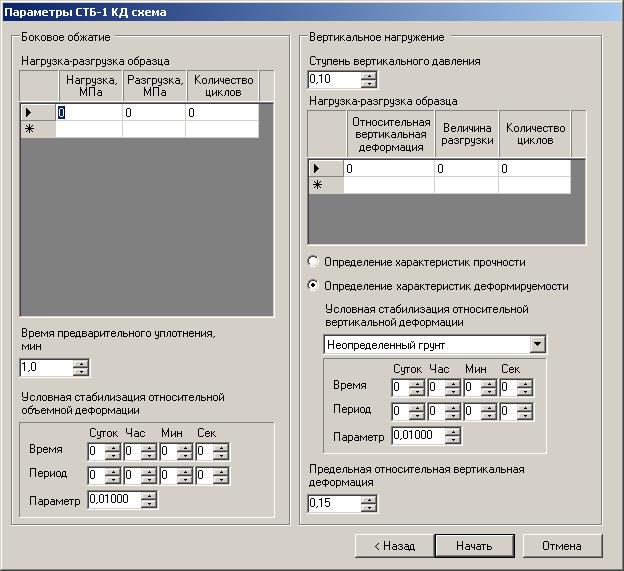Click the Количество циклов header in the lateral compression table
Image resolution: width=624 pixels, height=571 pixels.
pyautogui.click(x=223, y=86)
